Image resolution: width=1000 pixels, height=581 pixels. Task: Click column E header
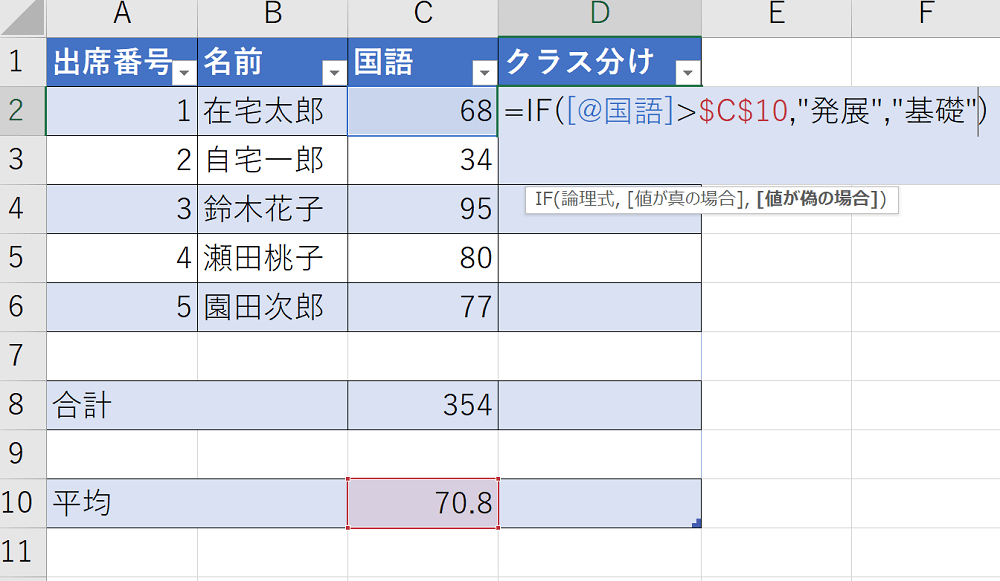pos(776,14)
